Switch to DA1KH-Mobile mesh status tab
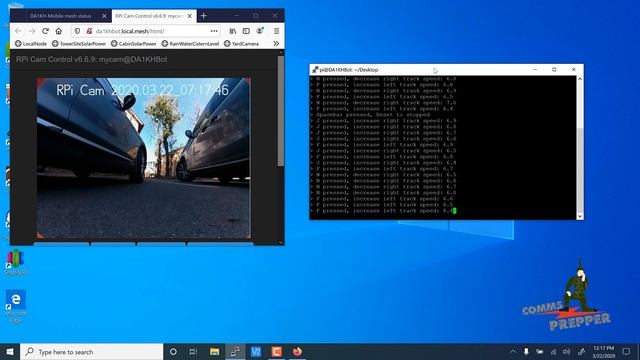 click(x=60, y=16)
